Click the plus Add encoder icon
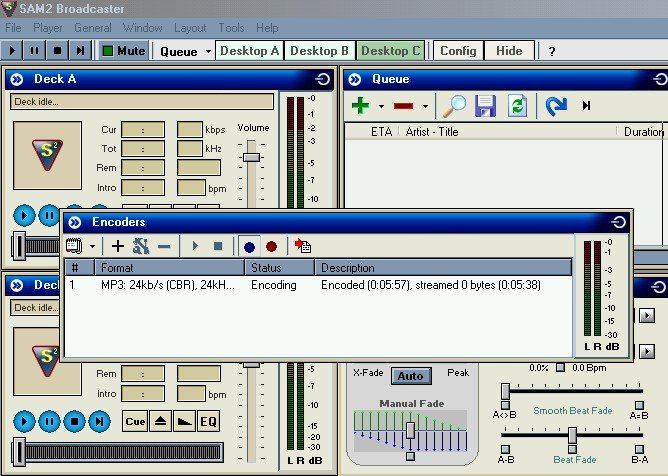 [x=118, y=246]
